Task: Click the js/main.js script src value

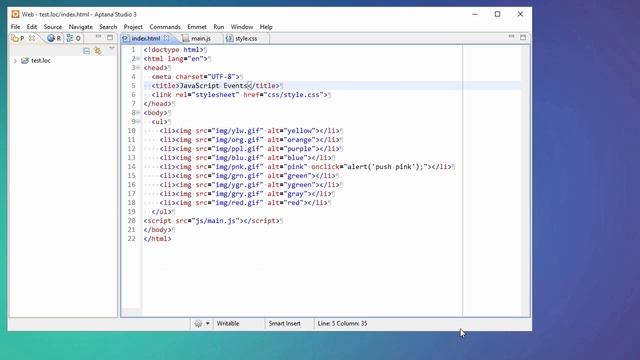Action: (216, 220)
